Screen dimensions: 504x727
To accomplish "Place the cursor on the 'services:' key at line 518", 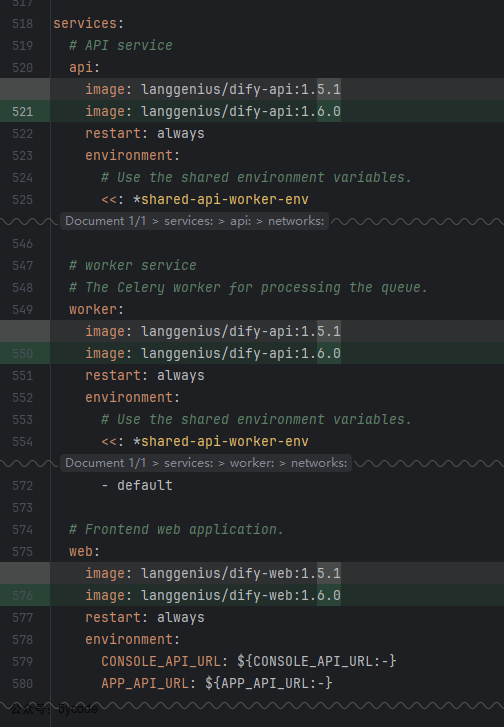I will click(89, 24).
